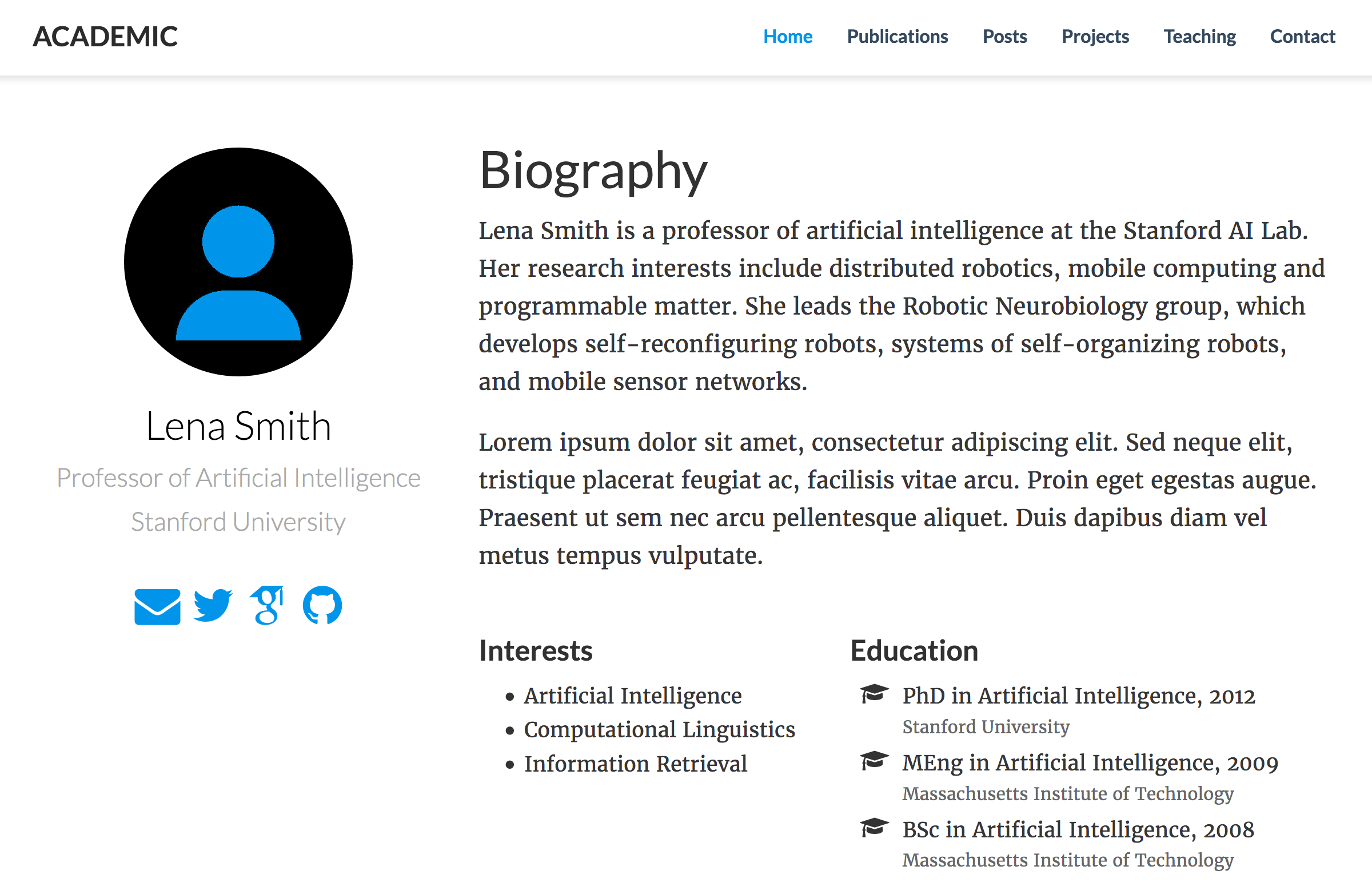Viewport: 1372px width, 882px height.
Task: Click the Lena Smith name heading
Action: pyautogui.click(x=238, y=426)
